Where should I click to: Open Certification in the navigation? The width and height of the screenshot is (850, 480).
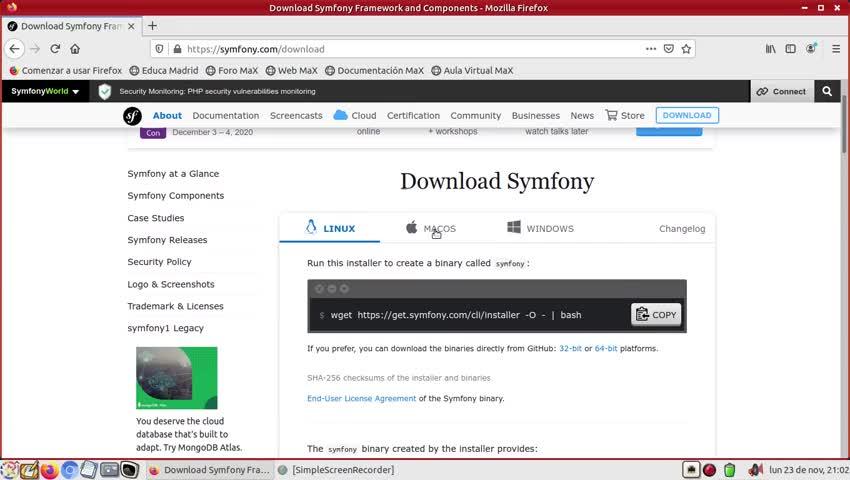tap(413, 116)
